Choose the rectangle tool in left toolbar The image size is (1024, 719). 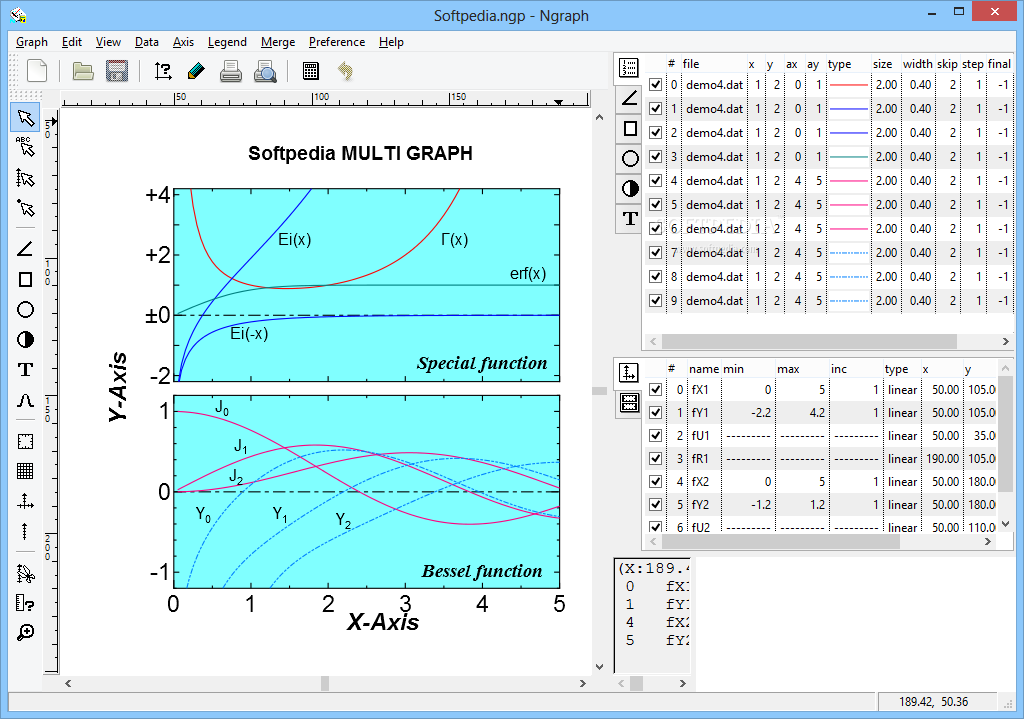[25, 280]
